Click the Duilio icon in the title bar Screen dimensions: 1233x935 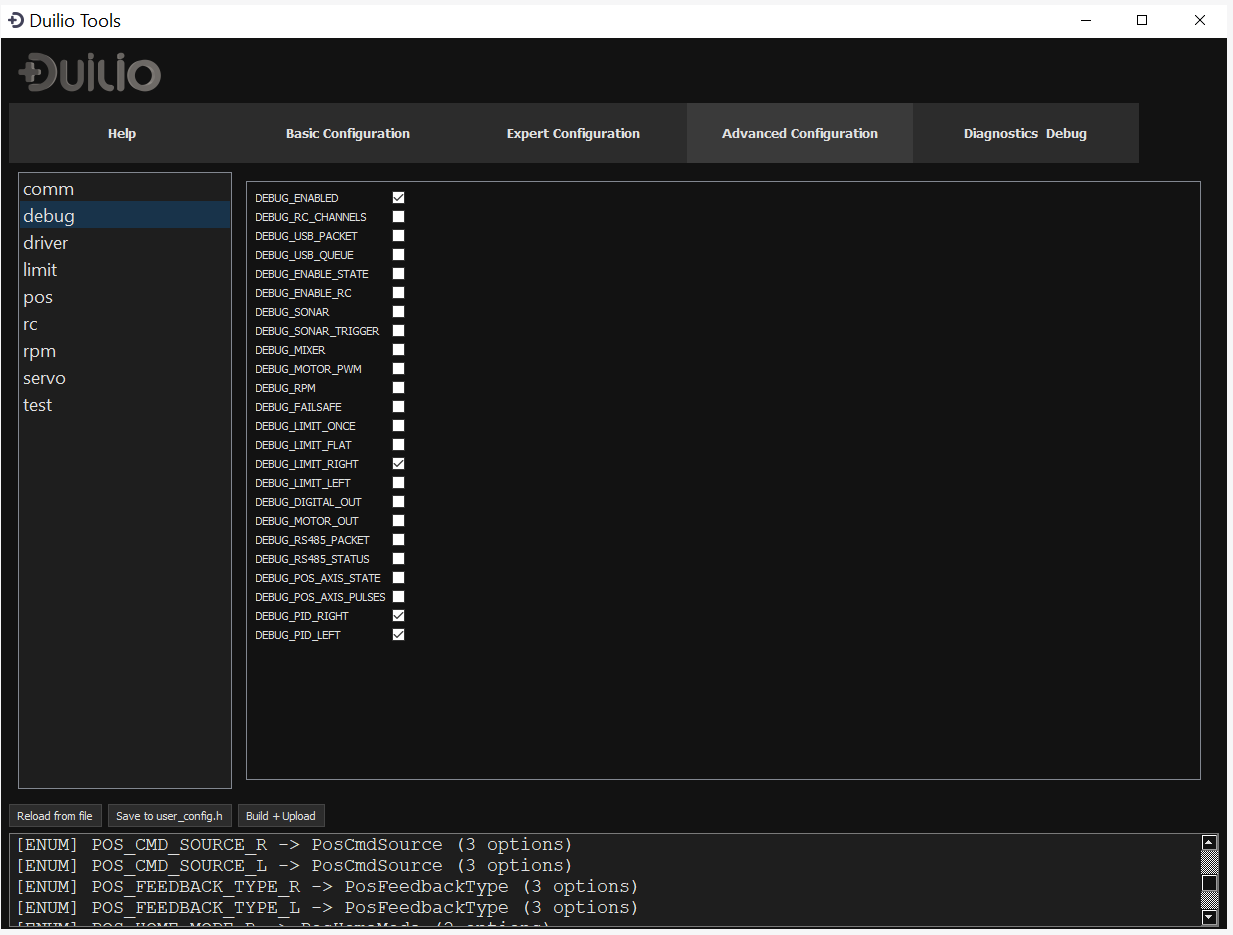[17, 20]
